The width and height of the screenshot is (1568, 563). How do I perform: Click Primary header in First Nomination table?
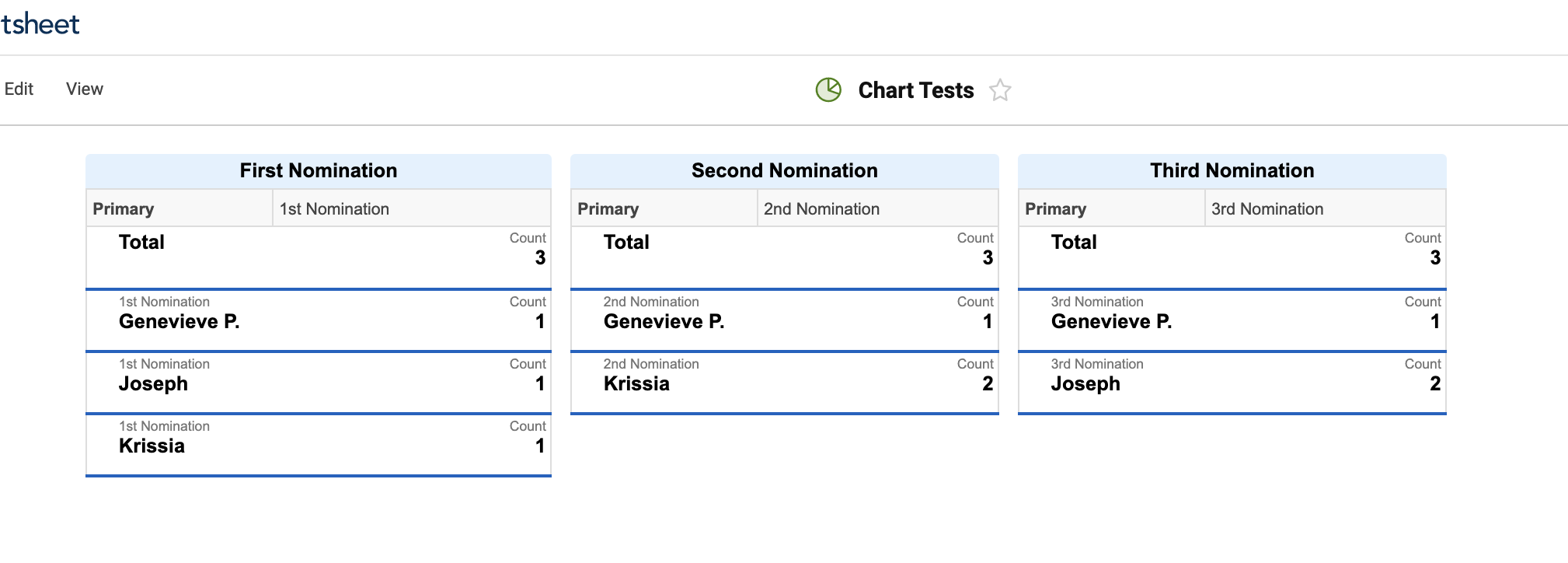(124, 208)
